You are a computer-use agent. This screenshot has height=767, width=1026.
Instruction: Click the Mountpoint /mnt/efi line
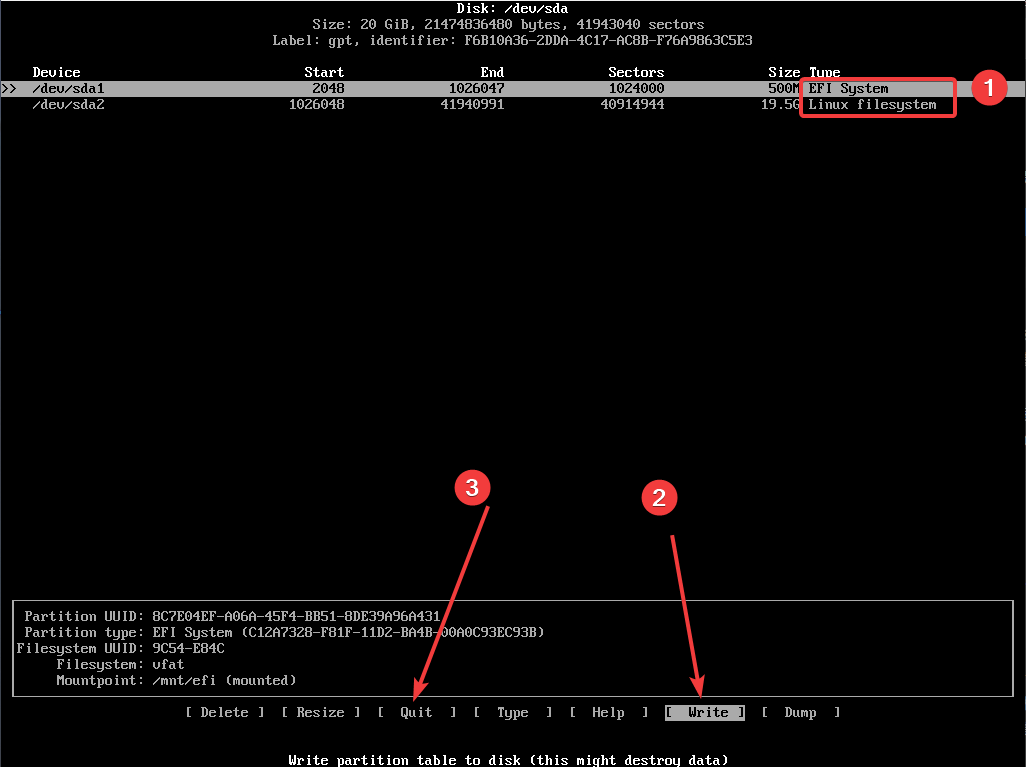pyautogui.click(x=224, y=681)
